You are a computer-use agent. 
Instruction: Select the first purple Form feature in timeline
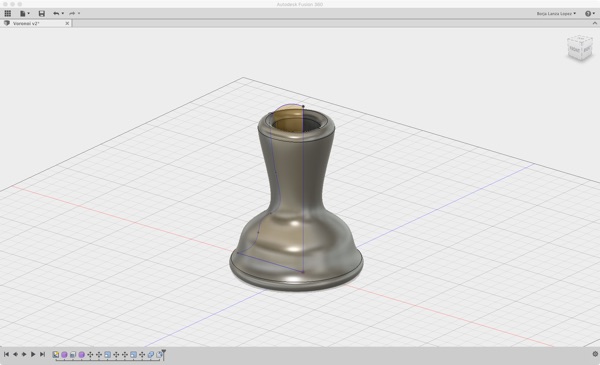[x=64, y=355]
